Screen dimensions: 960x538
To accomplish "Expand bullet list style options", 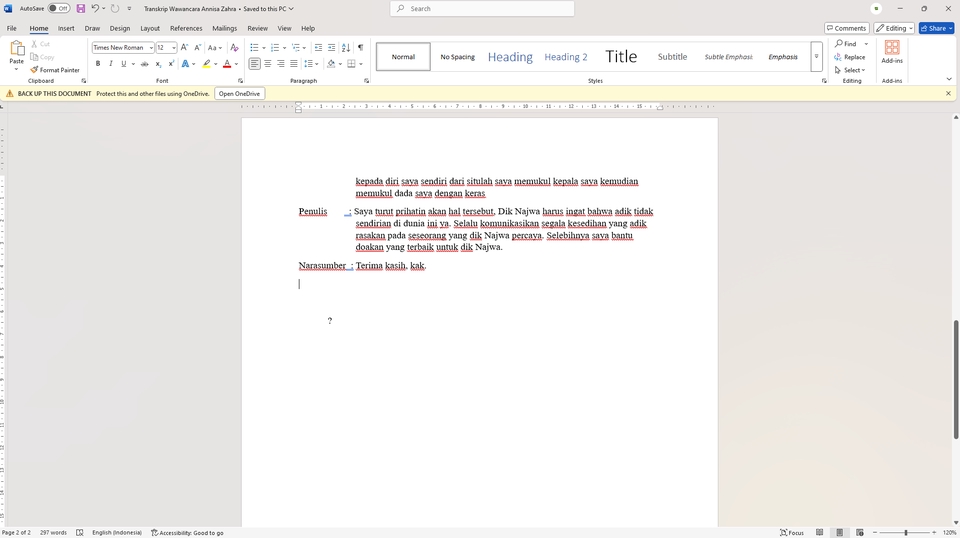I will [x=264, y=48].
